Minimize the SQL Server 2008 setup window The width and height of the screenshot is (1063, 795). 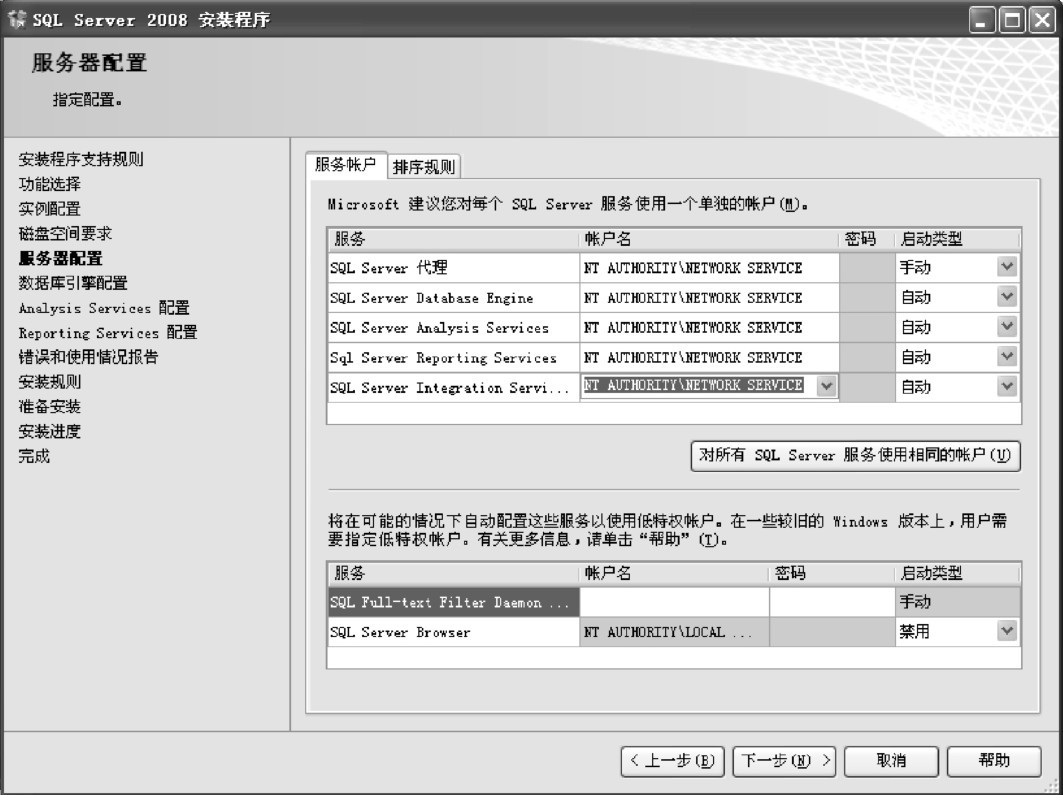(982, 20)
